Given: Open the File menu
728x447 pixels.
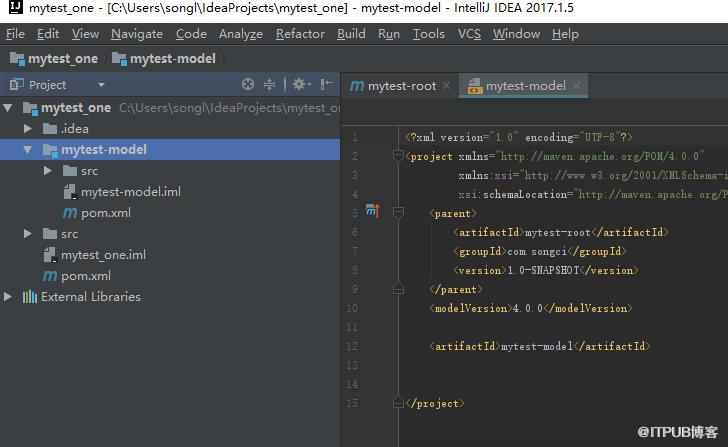Looking at the screenshot, I should pyautogui.click(x=15, y=34).
